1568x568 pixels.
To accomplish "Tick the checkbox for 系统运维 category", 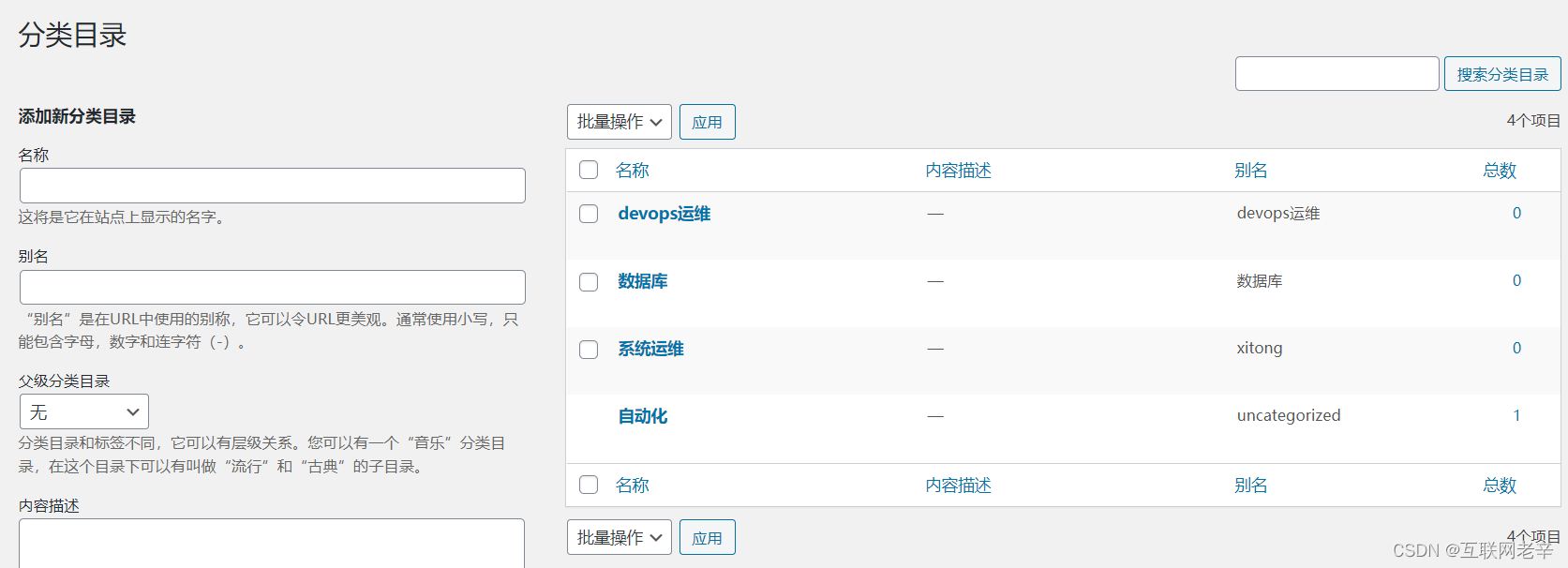I will pyautogui.click(x=589, y=350).
